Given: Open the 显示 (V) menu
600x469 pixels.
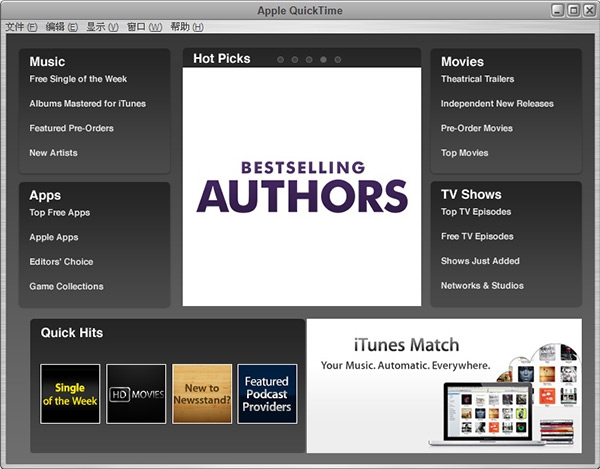Looking at the screenshot, I should [103, 27].
